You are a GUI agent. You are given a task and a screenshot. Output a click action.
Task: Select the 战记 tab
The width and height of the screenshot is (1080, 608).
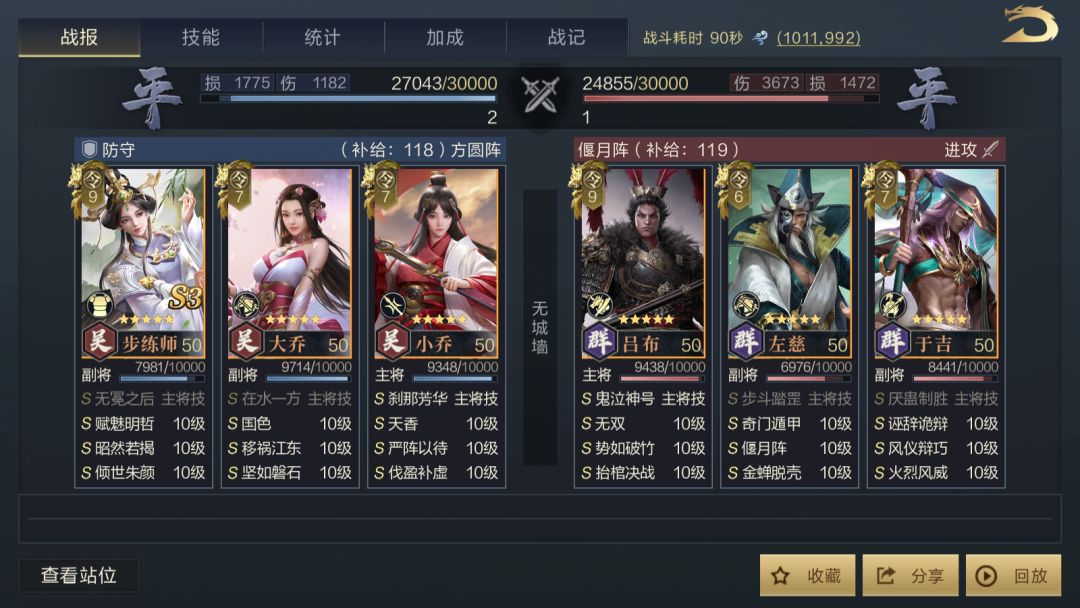(567, 37)
